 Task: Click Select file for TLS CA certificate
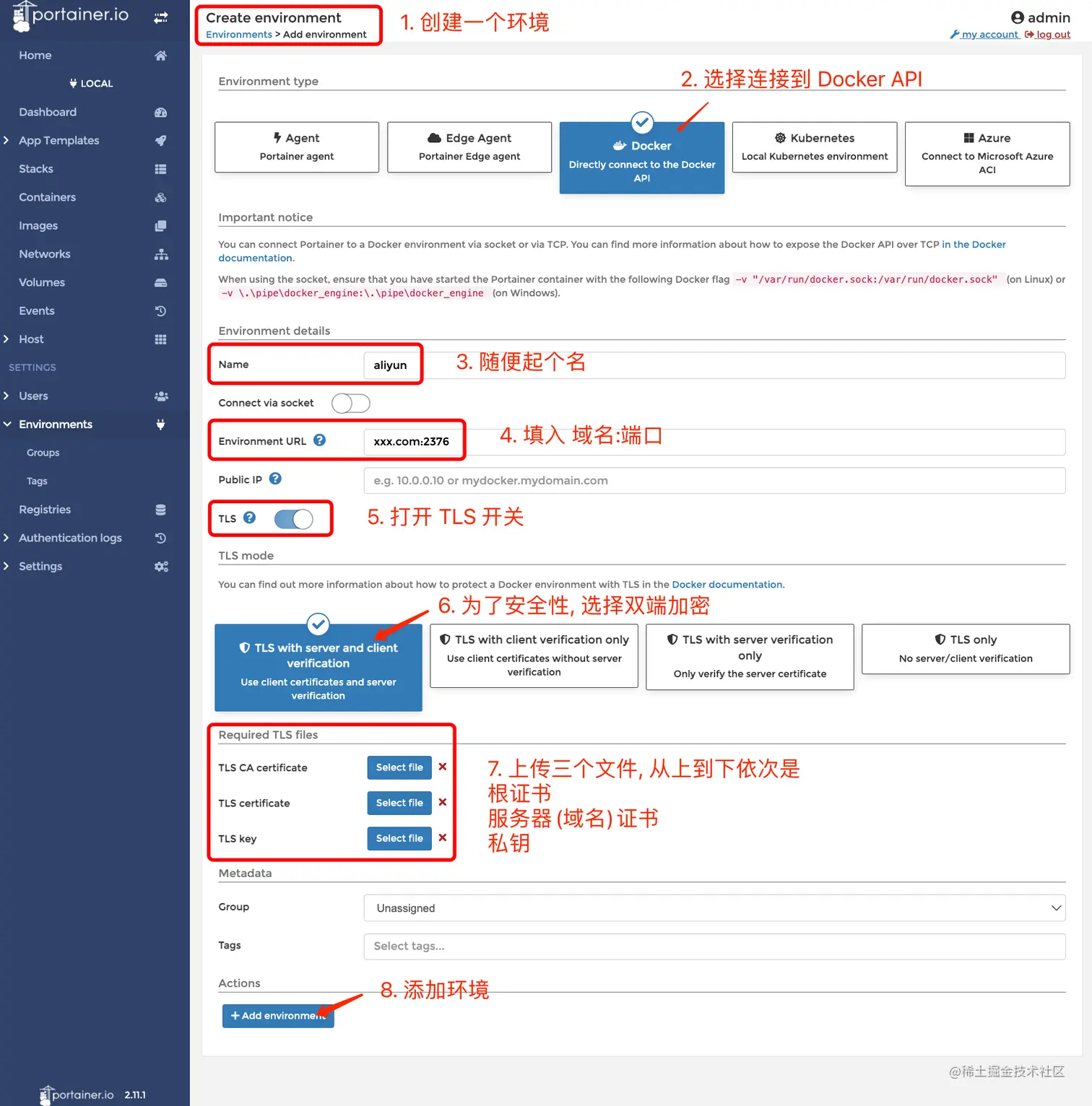(399, 767)
